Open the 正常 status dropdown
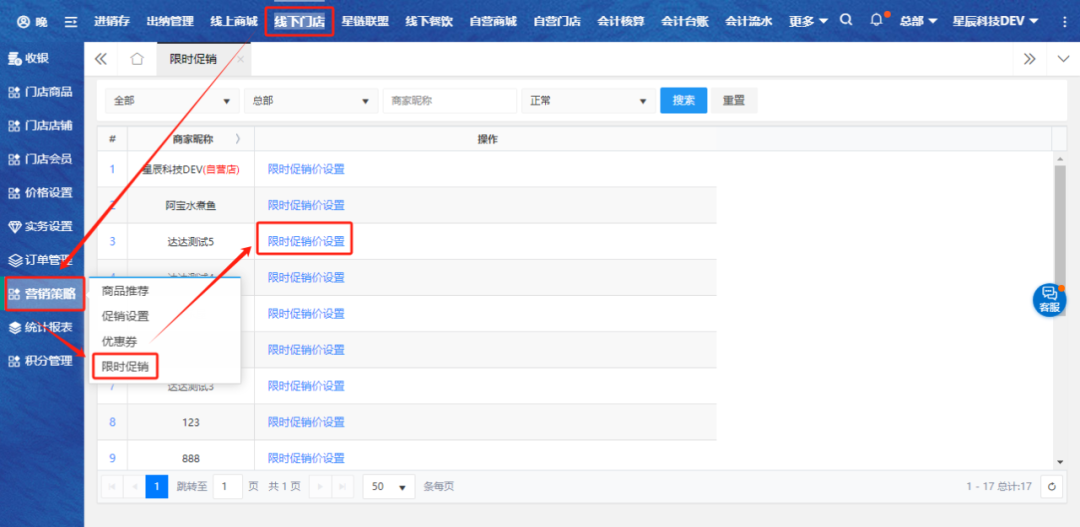Screen dimensions: 1080x527 coord(587,101)
